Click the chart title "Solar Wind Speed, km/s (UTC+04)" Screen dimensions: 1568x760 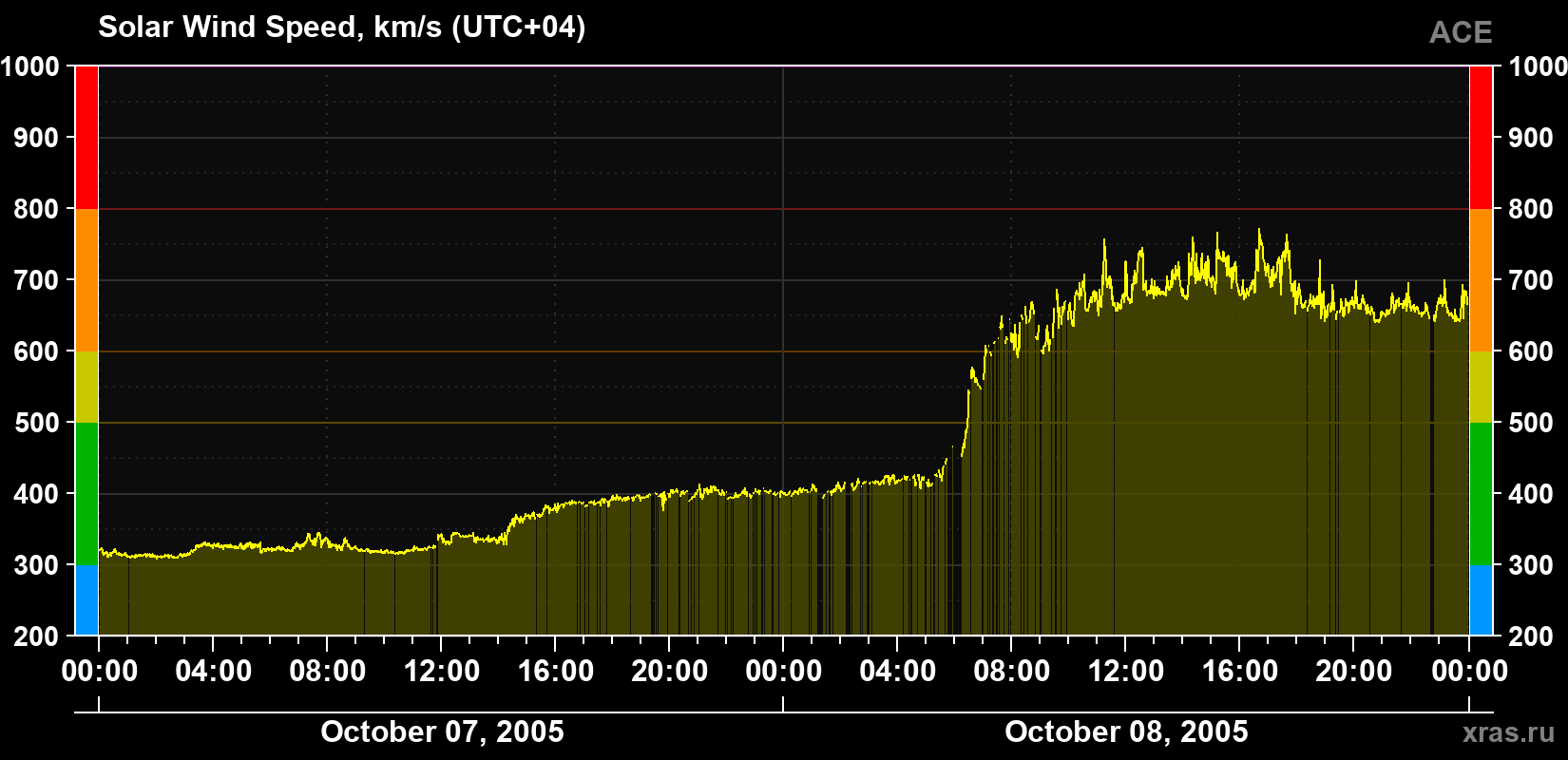342,28
